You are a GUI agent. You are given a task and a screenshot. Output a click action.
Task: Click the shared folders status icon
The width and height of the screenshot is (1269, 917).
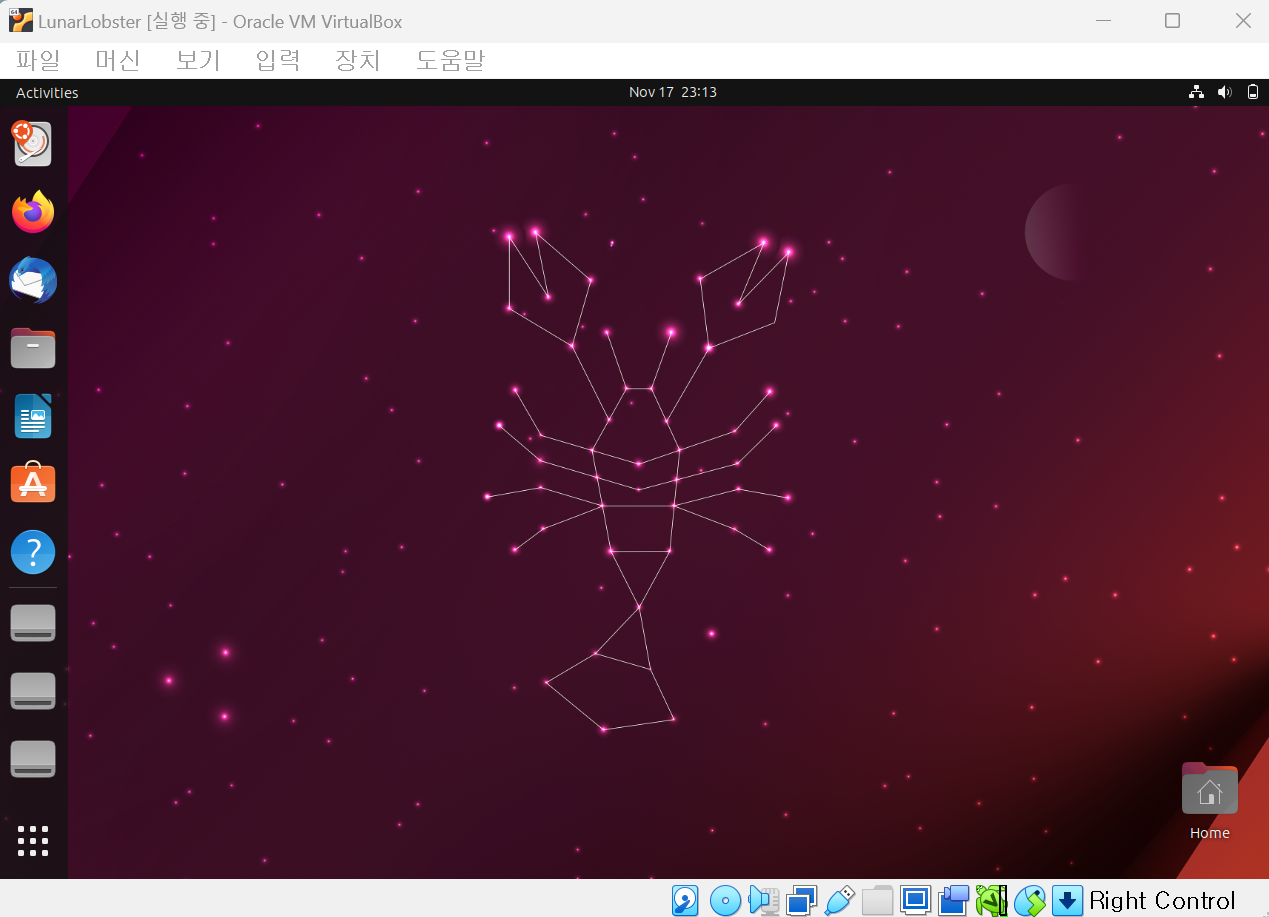pyautogui.click(x=877, y=901)
